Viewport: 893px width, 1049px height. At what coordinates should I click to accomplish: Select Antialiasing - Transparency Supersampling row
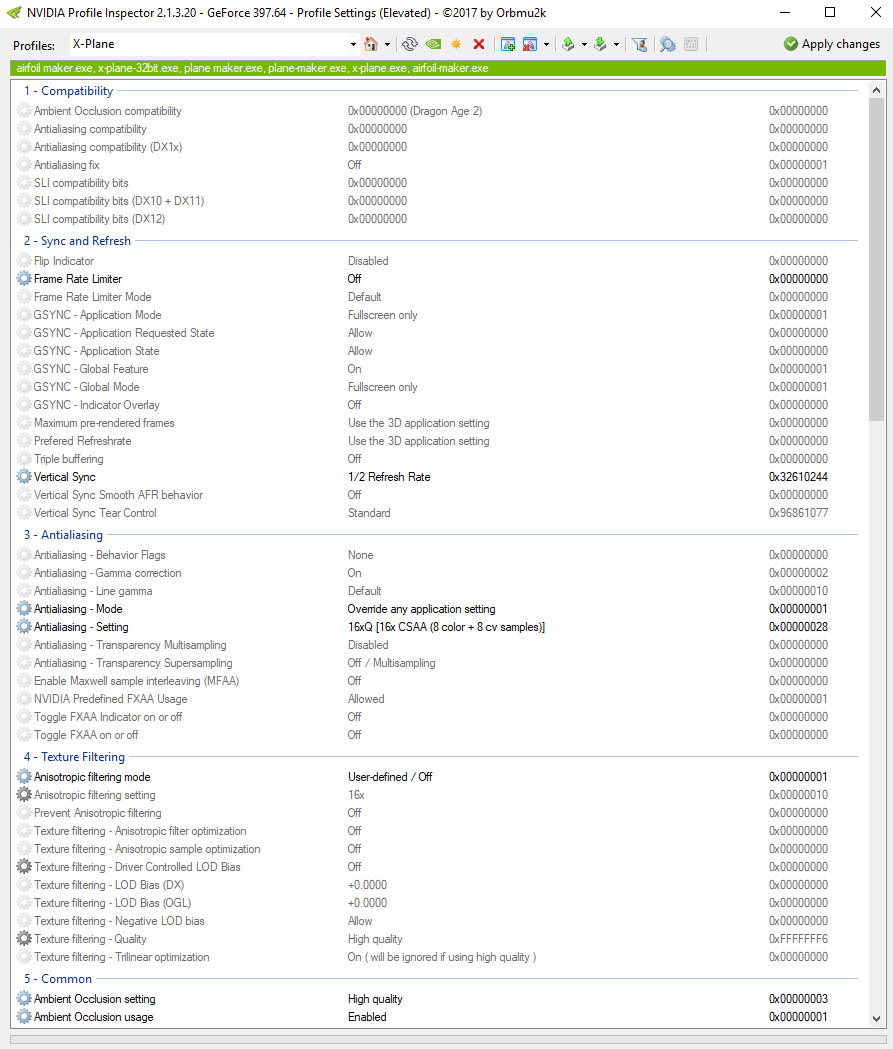tap(439, 663)
